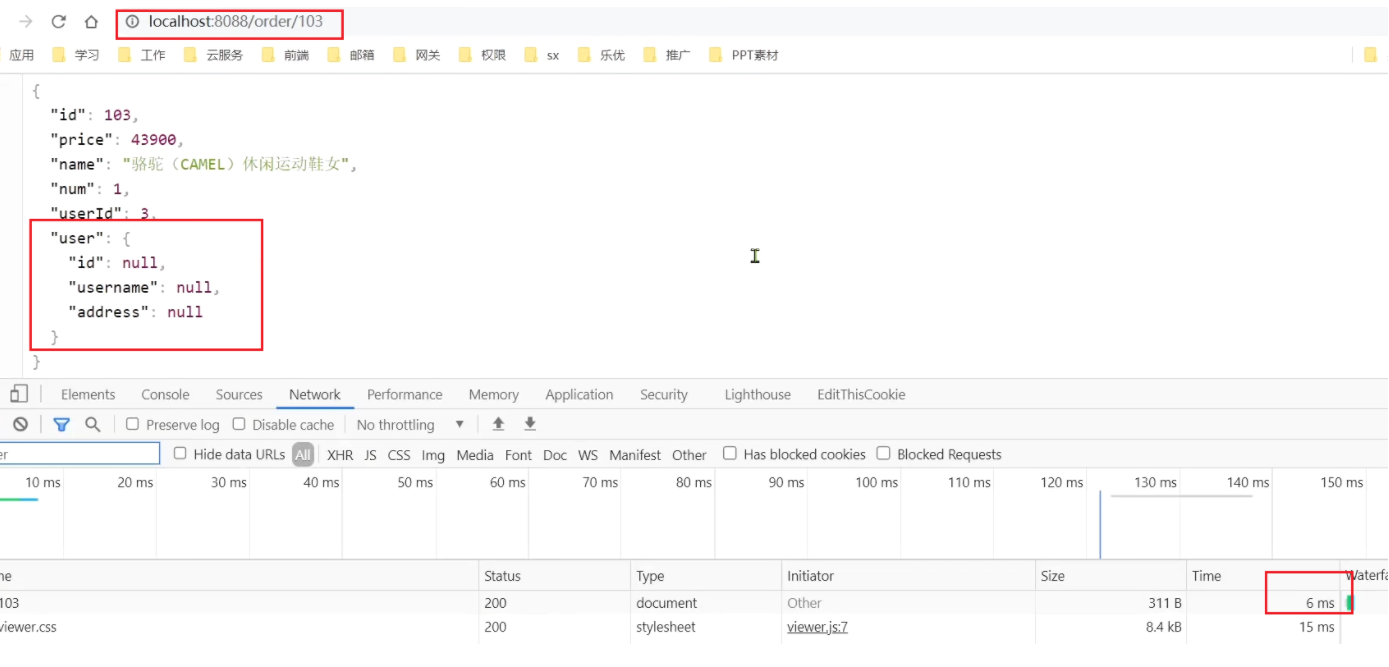
Task: Click the import HAR upload arrow
Action: pyautogui.click(x=498, y=424)
